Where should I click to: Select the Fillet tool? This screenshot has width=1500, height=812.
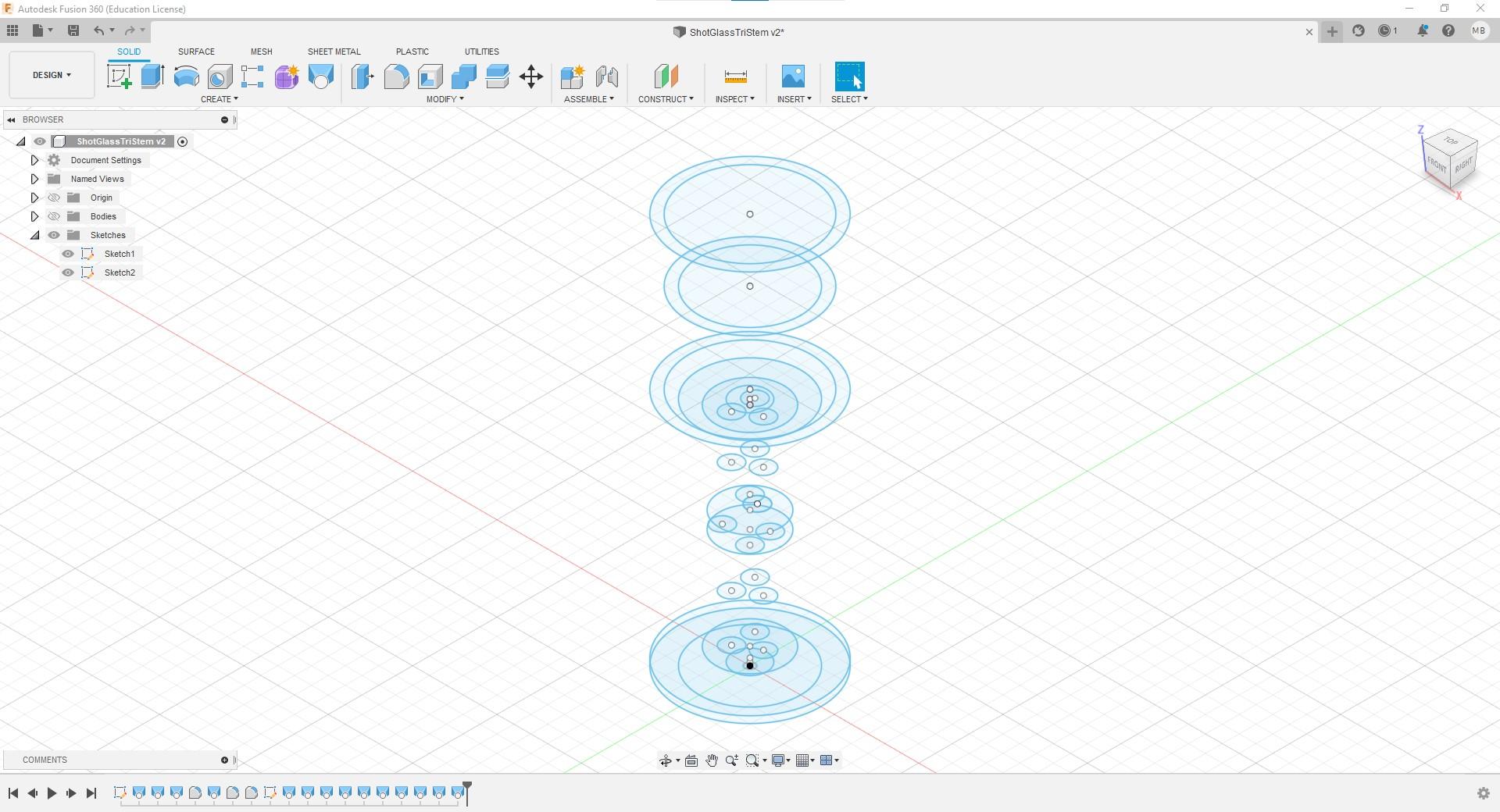[396, 77]
